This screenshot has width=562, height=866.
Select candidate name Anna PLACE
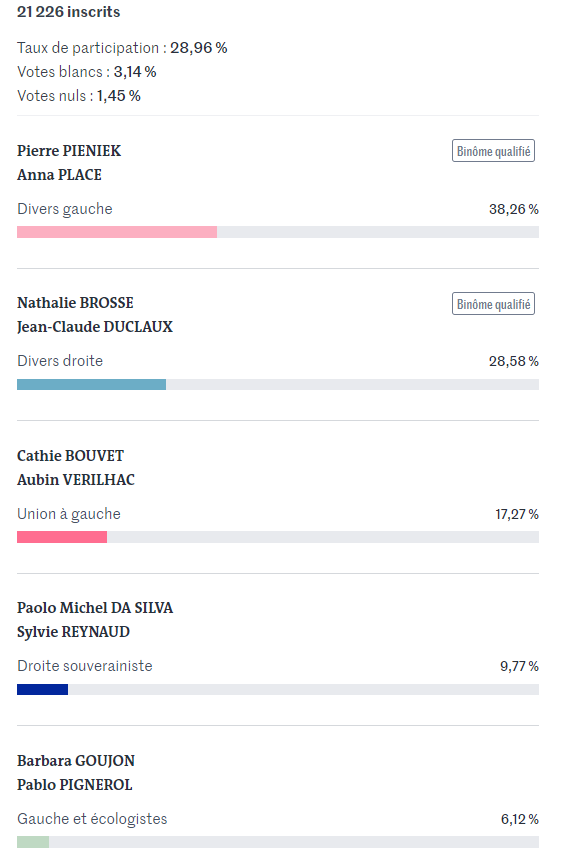point(60,175)
